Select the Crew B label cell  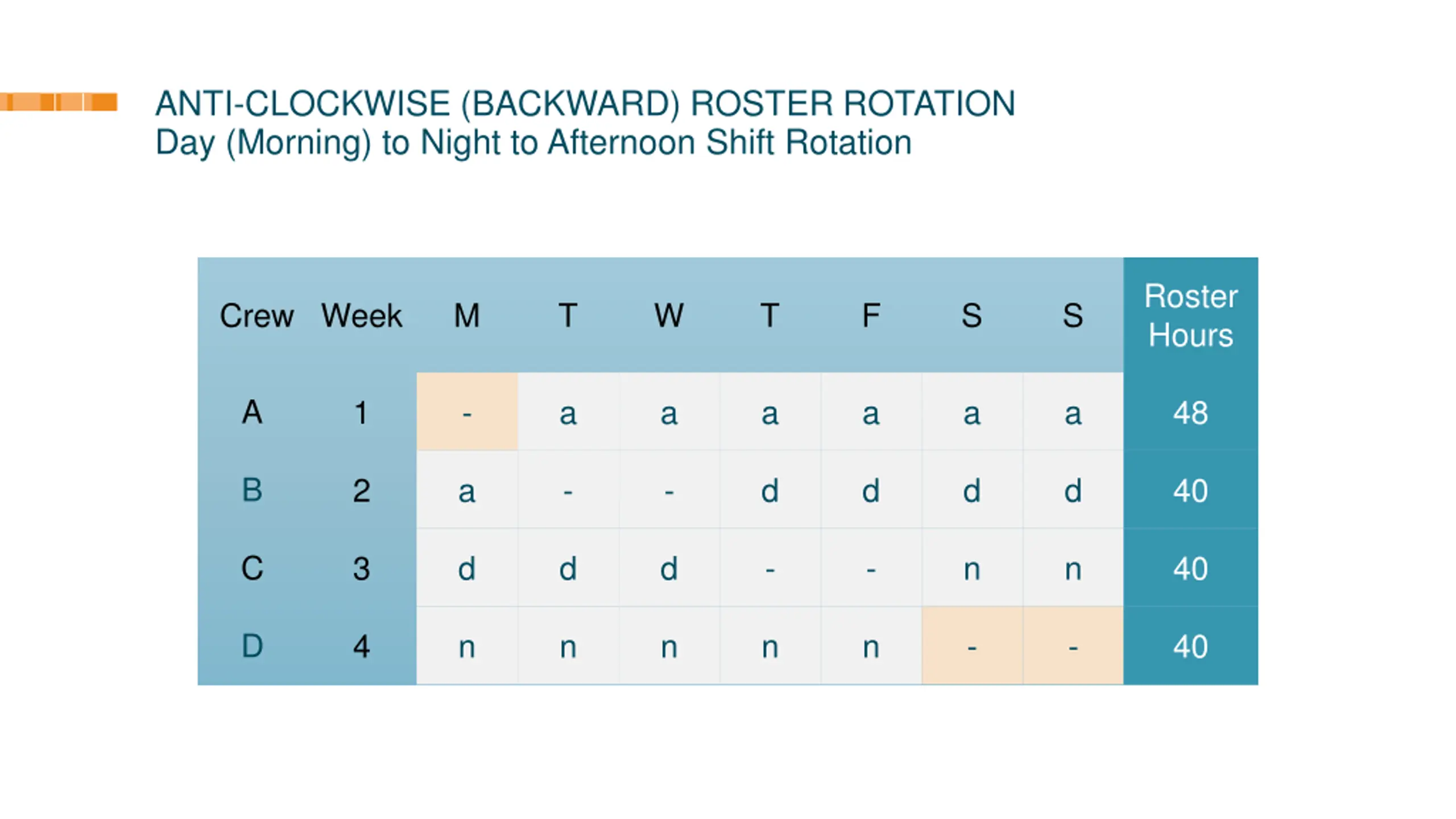click(x=253, y=490)
